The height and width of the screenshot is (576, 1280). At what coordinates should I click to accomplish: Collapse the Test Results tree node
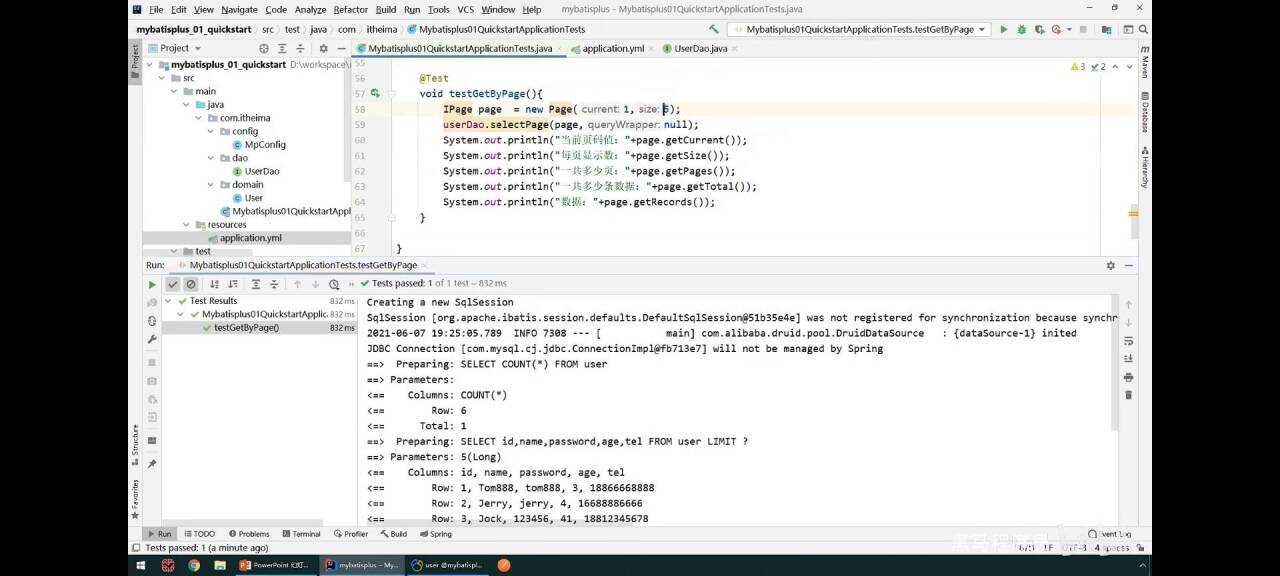click(x=169, y=301)
